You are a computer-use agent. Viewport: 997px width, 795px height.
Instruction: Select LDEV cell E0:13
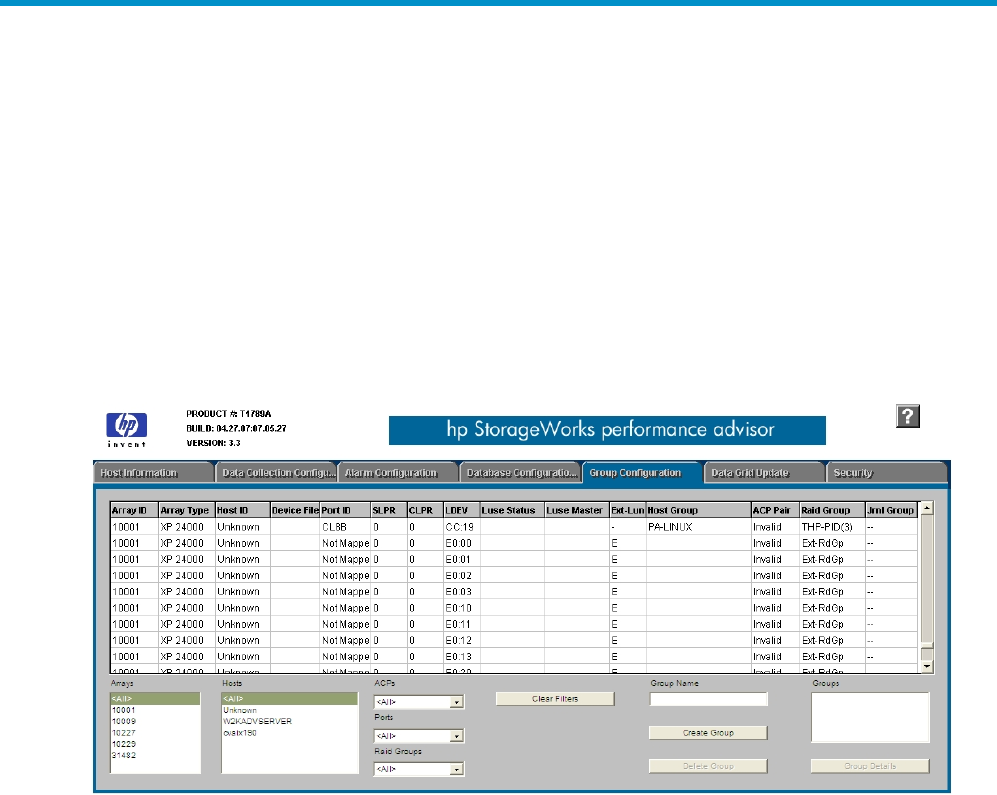(x=462, y=656)
